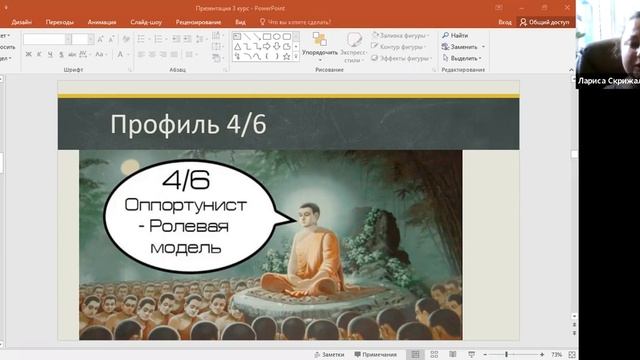Decrease font size with the smaller A

tap(111, 39)
